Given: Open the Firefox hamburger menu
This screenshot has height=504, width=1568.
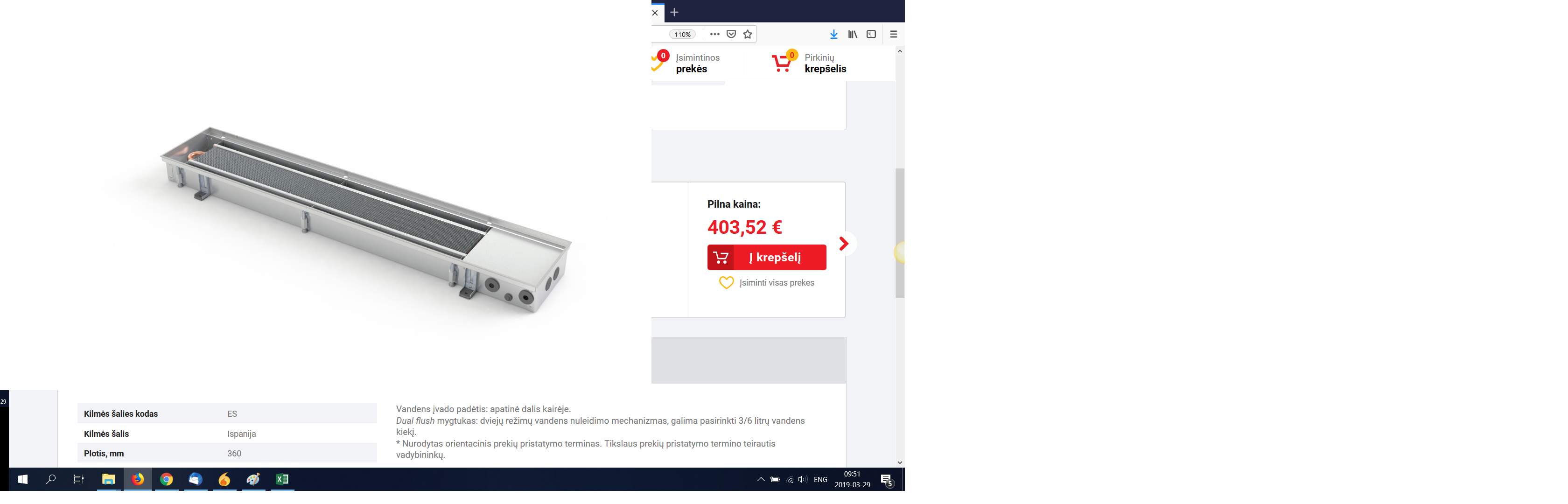Looking at the screenshot, I should click(x=894, y=35).
